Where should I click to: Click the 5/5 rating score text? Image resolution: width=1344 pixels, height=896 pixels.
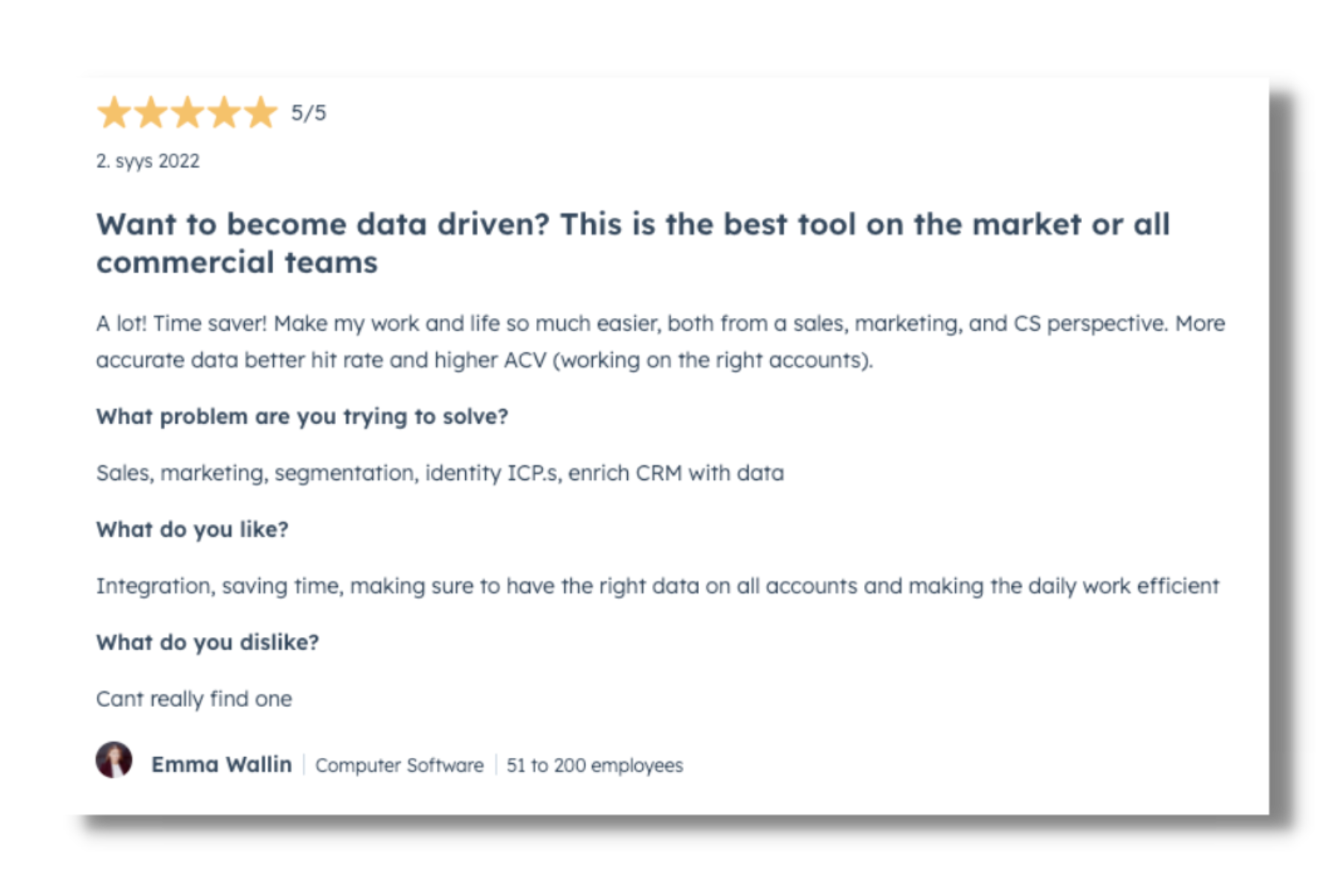(308, 113)
